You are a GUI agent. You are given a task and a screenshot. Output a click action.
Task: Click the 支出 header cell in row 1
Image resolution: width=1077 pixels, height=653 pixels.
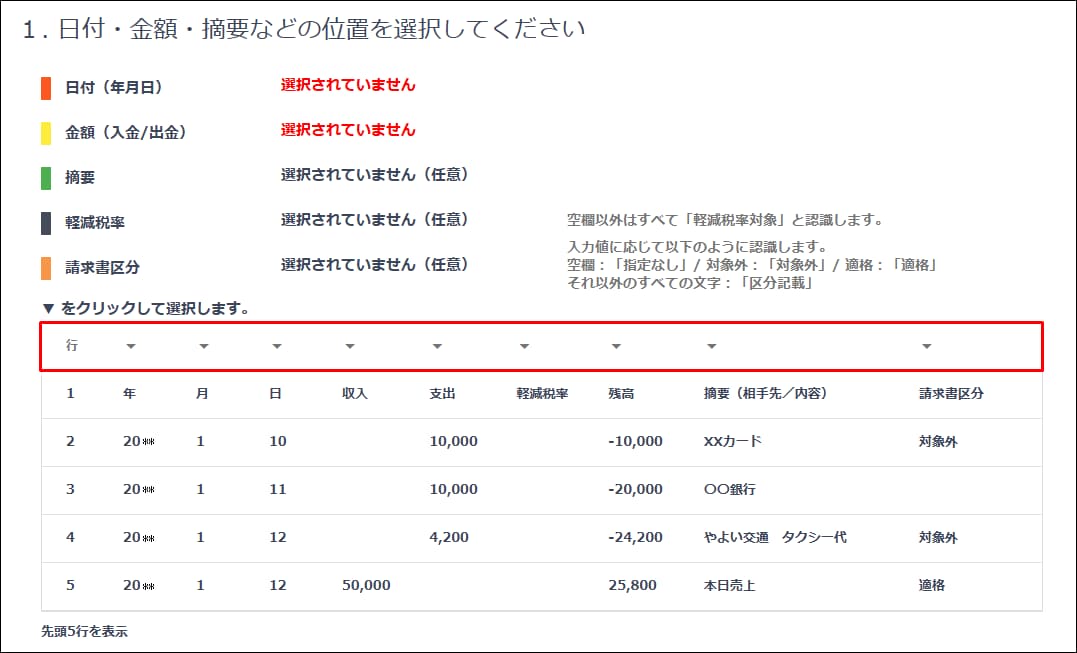click(442, 393)
